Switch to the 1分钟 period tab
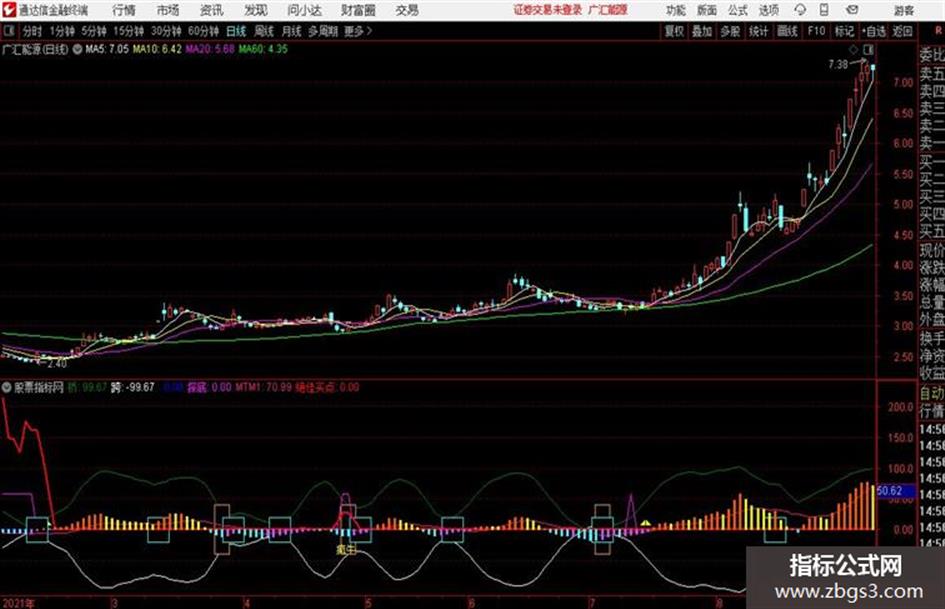Screen dimensions: 945x609 point(61,31)
